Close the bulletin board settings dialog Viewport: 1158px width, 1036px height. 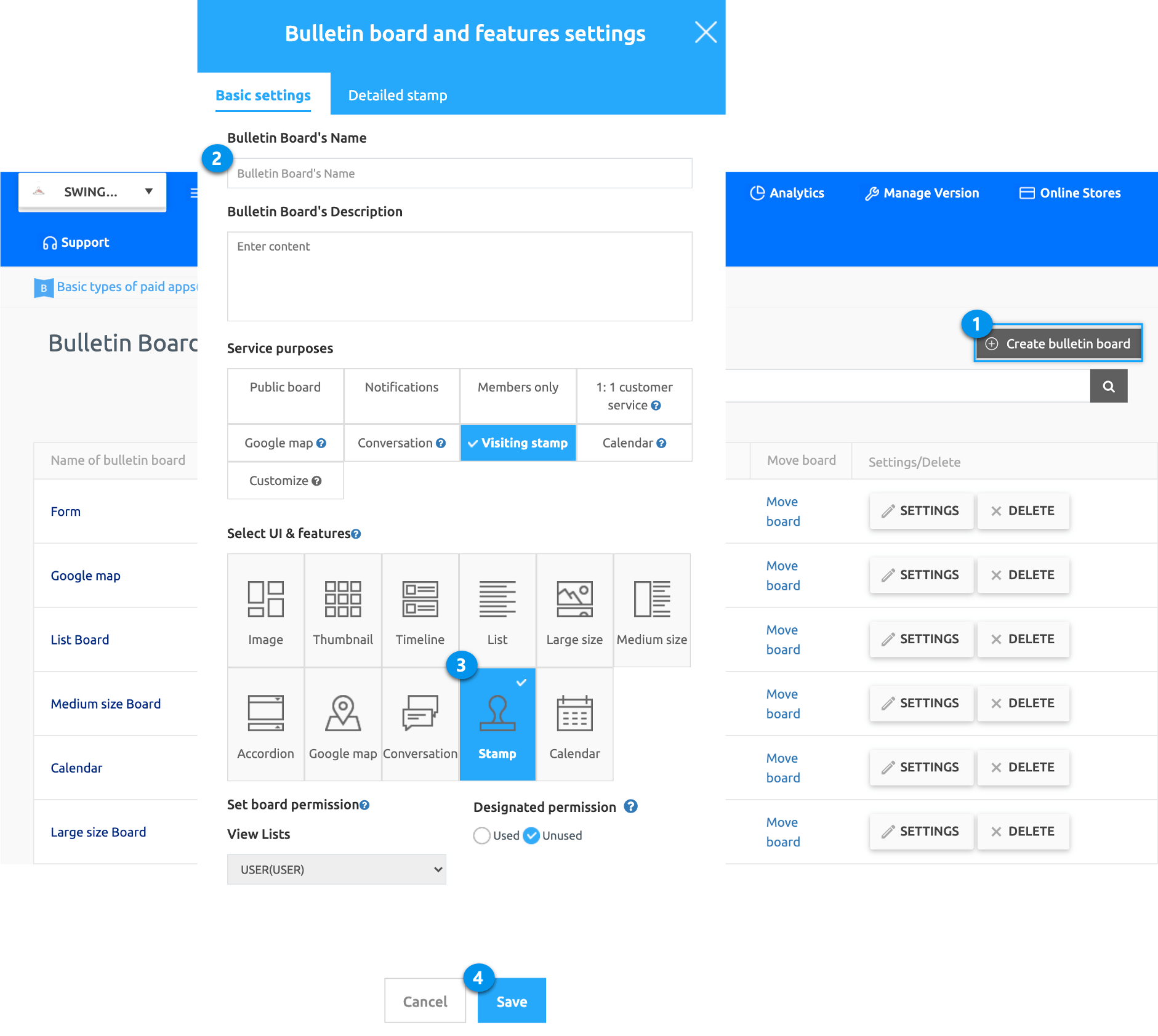coord(706,32)
